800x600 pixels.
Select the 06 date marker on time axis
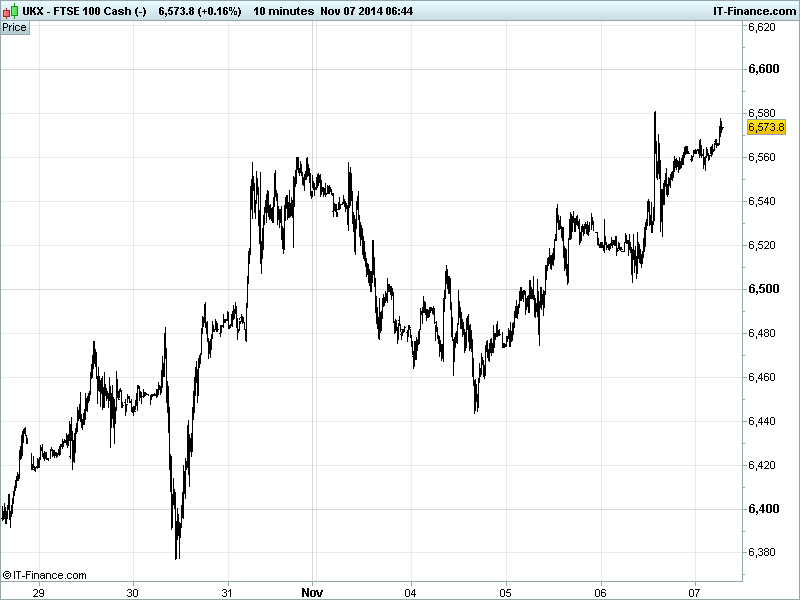[601, 590]
